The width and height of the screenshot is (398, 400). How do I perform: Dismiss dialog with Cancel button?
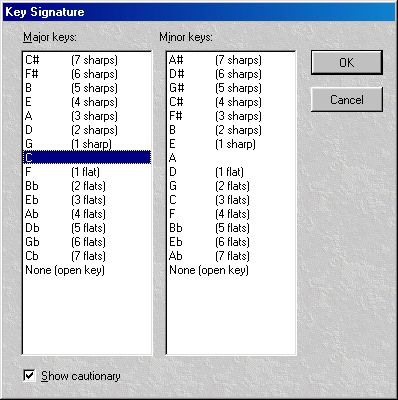pyautogui.click(x=347, y=99)
